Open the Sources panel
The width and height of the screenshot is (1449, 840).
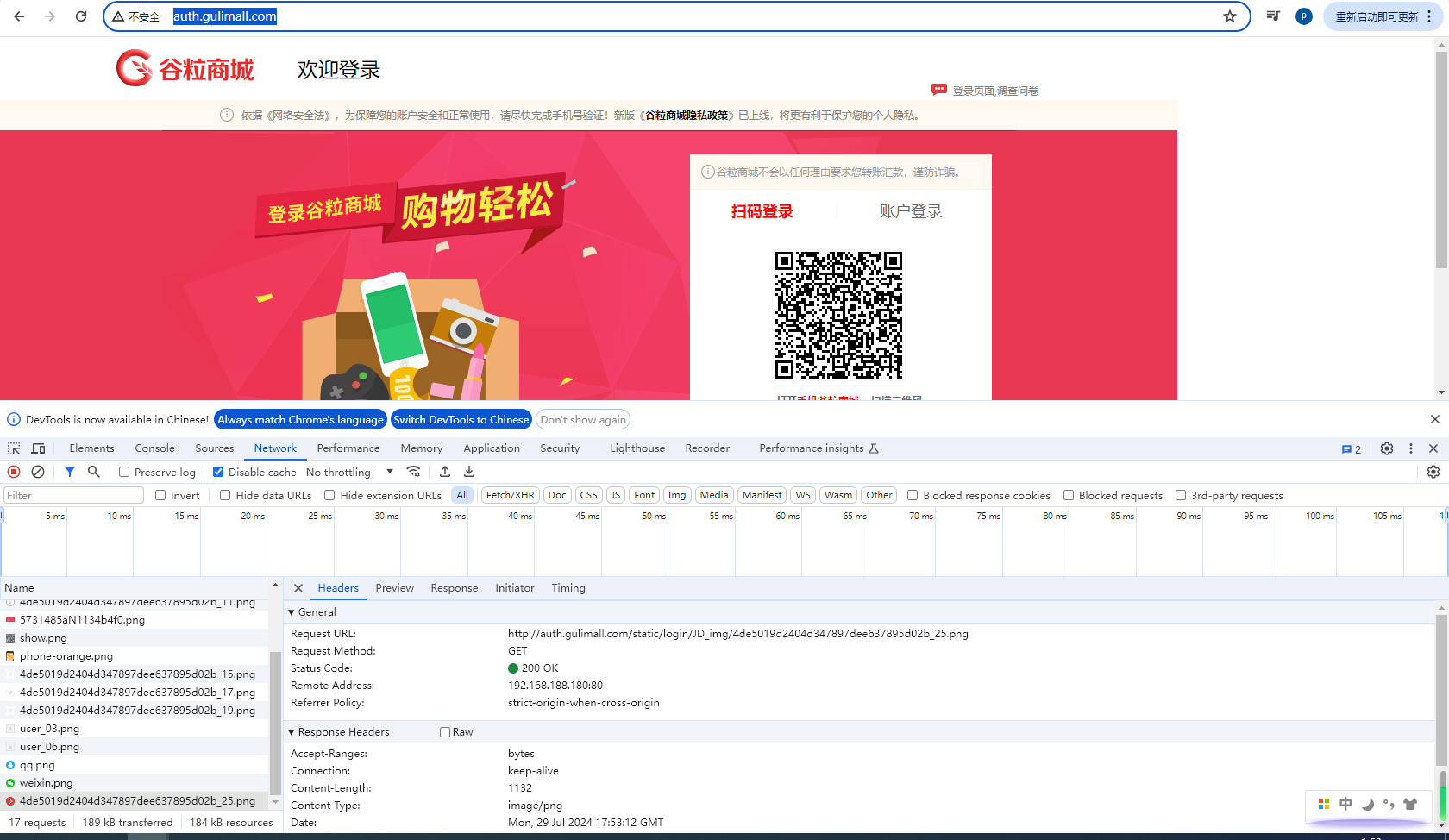point(214,448)
